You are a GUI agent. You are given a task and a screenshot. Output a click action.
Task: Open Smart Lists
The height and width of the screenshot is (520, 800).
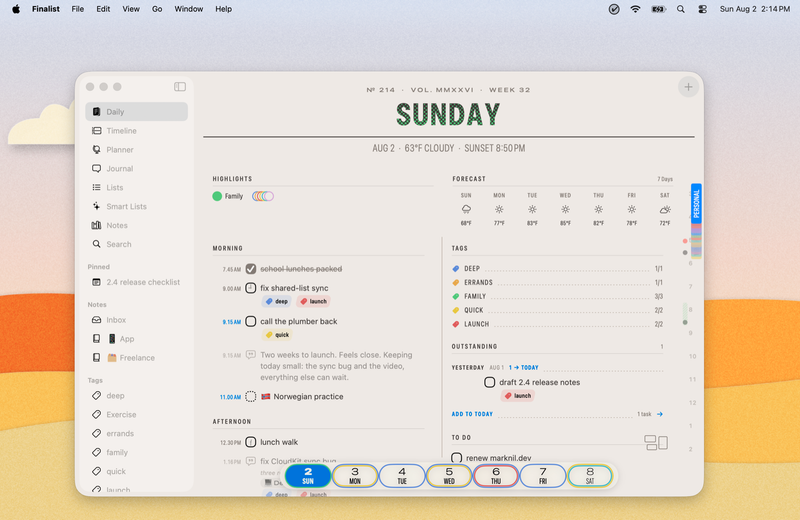pos(136,206)
